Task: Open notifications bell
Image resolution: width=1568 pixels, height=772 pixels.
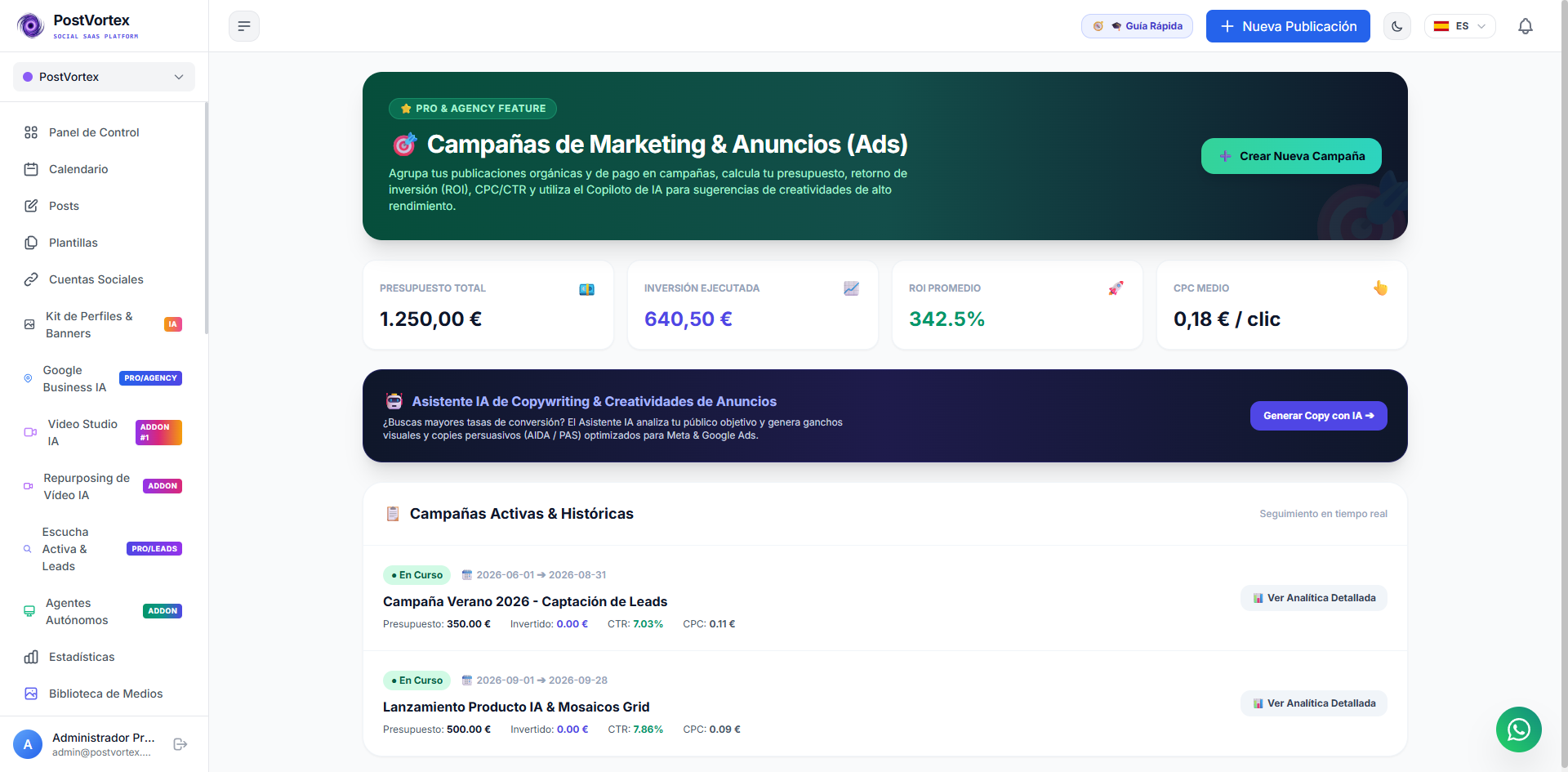Action: [1525, 26]
